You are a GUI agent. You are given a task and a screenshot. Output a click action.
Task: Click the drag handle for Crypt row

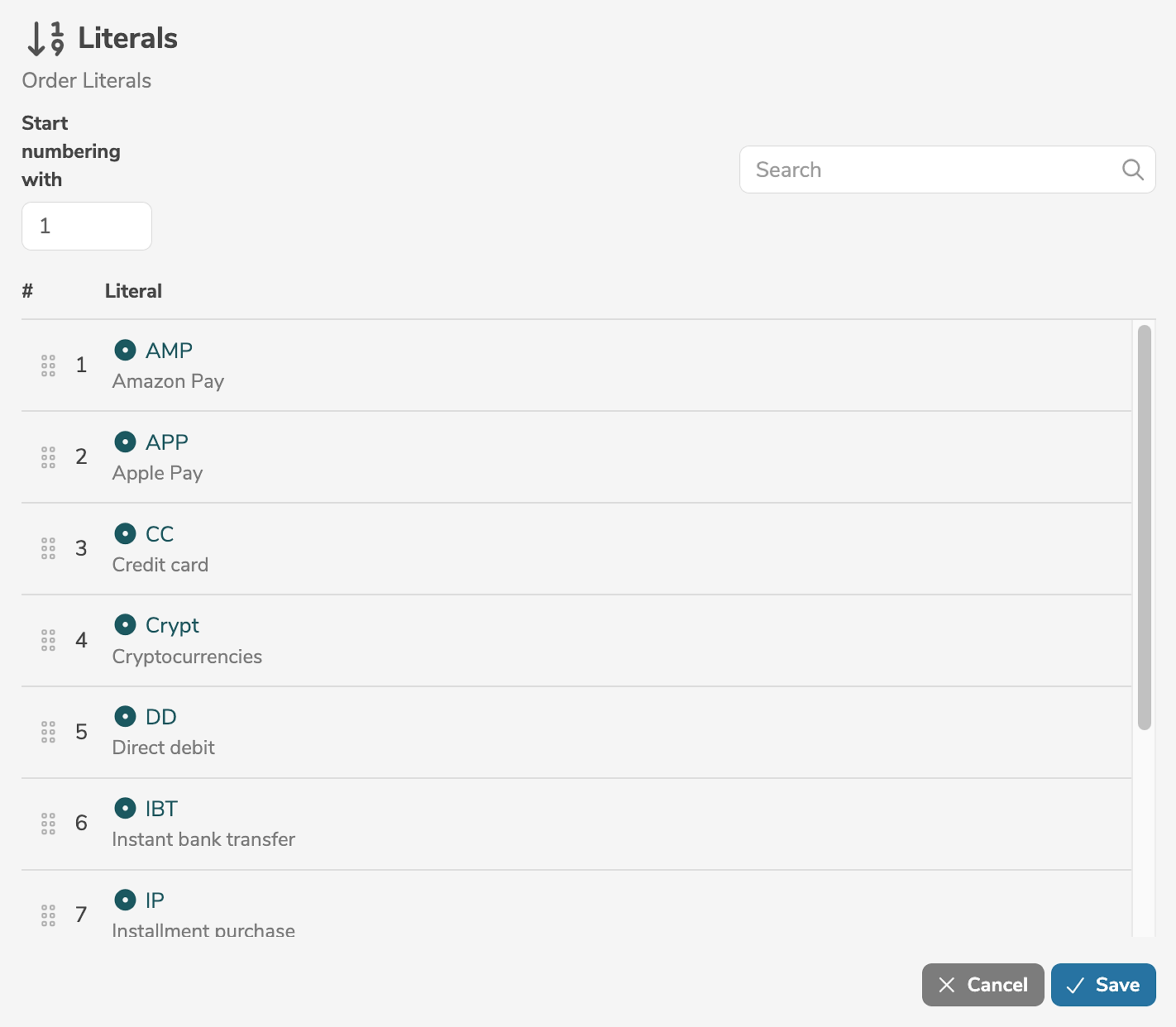(48, 640)
